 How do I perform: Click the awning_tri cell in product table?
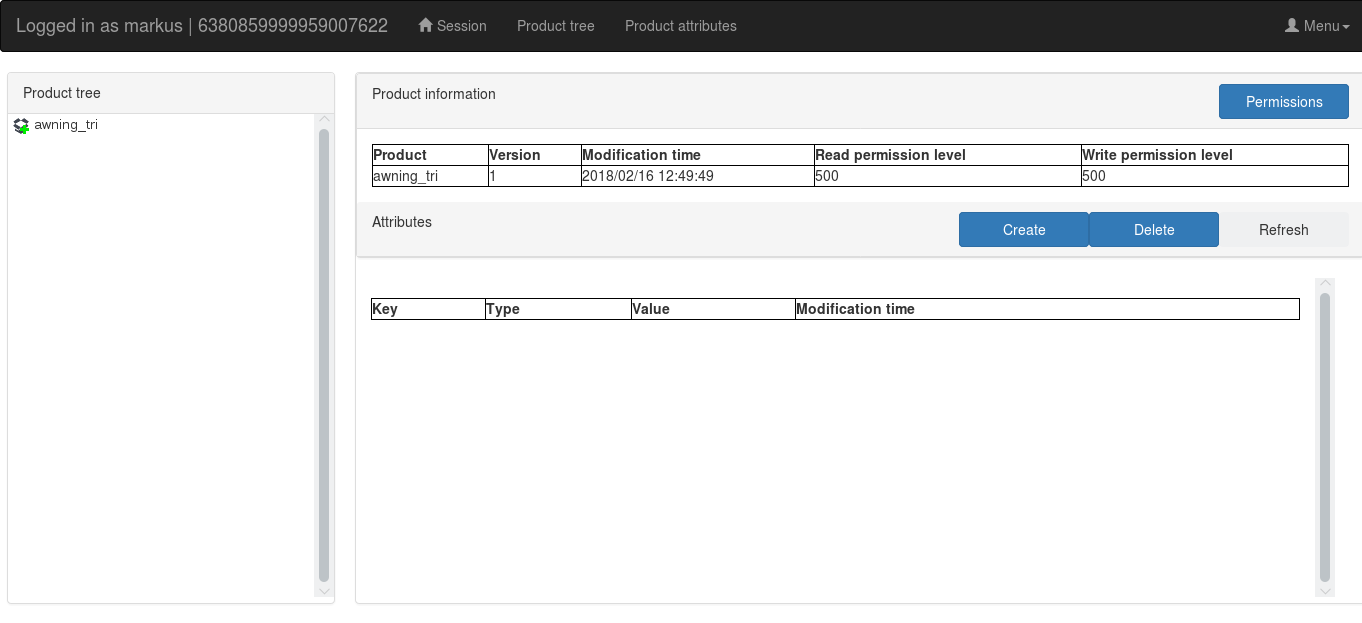(430, 176)
